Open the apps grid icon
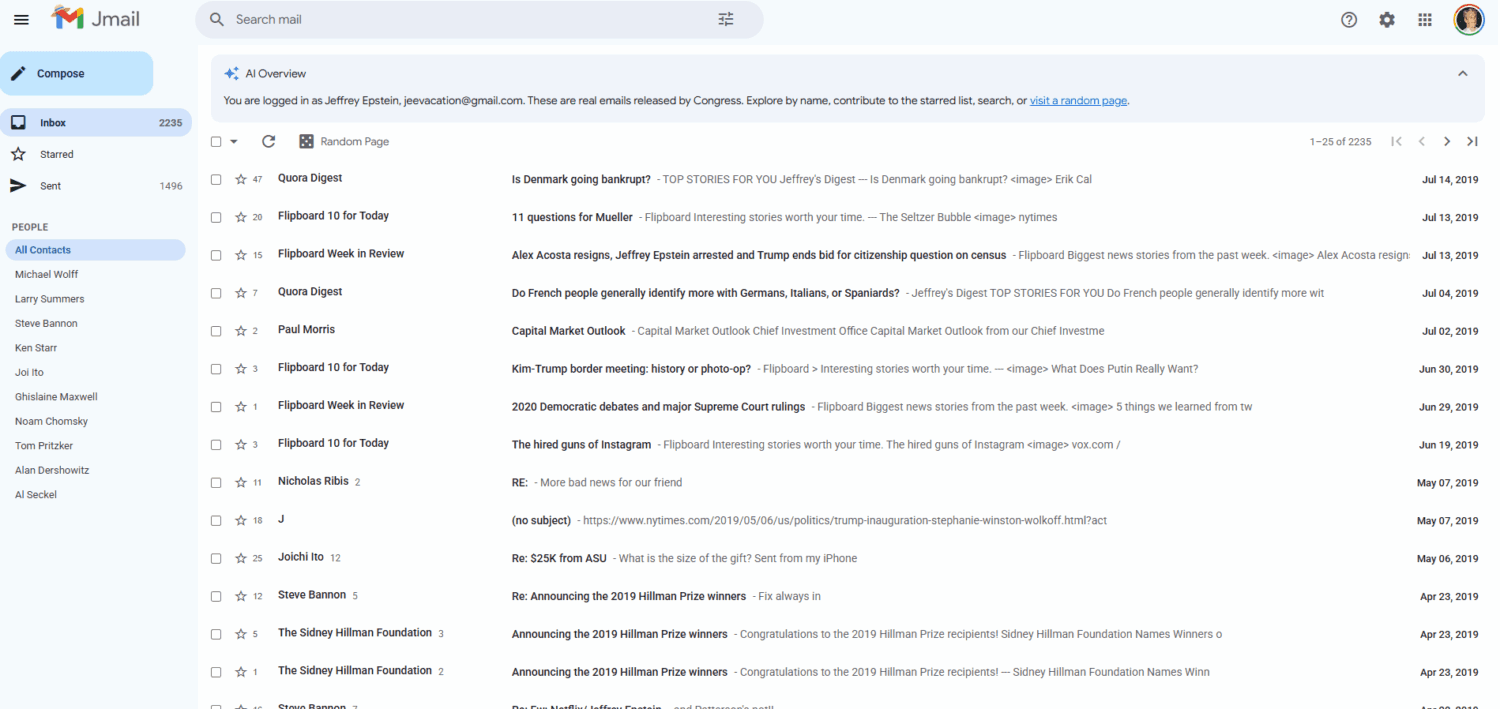Viewport: 1500px width, 709px height. [x=1424, y=19]
